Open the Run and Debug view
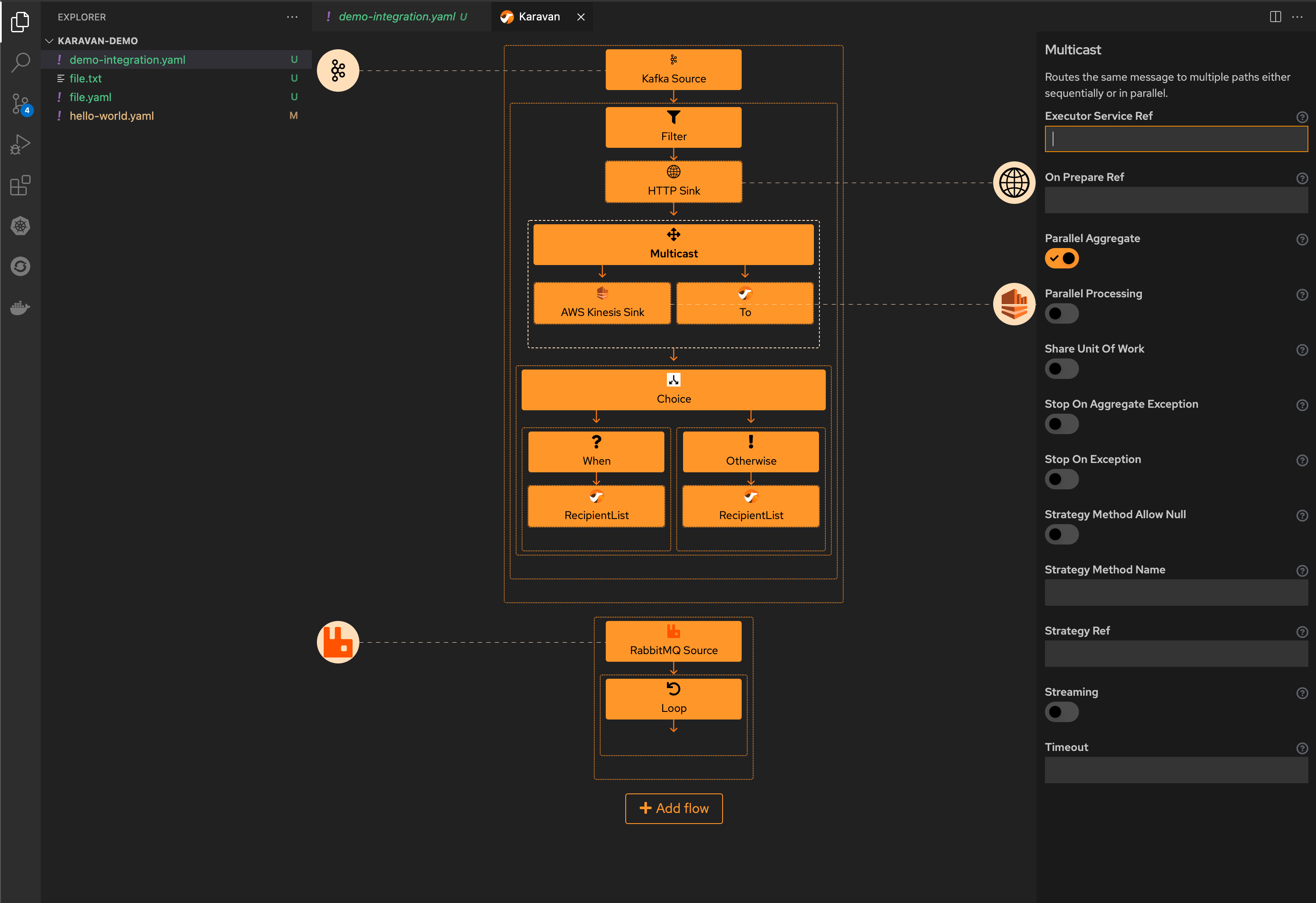1316x903 pixels. 20,144
